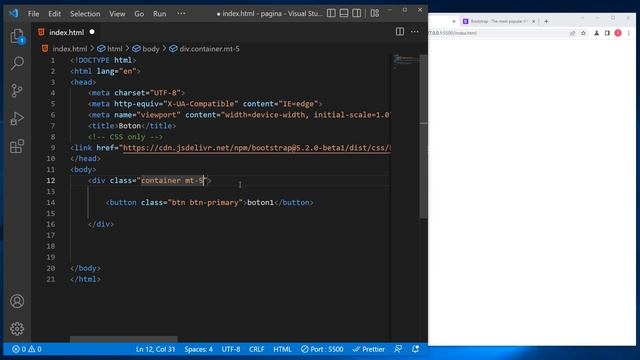Change indentation via Spaces: 4
Viewport: 640px width, 360px height.
tap(198, 349)
